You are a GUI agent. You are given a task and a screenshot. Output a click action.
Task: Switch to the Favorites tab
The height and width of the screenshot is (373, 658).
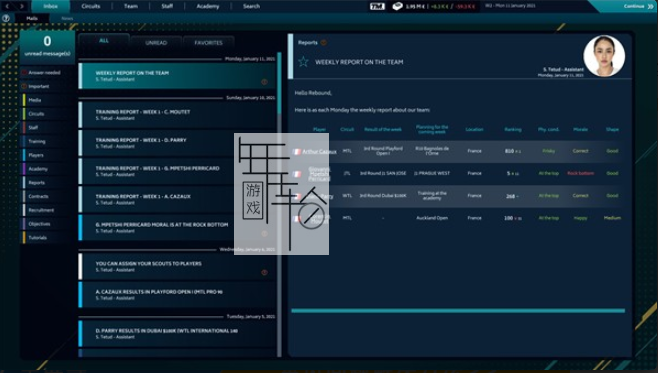208,43
